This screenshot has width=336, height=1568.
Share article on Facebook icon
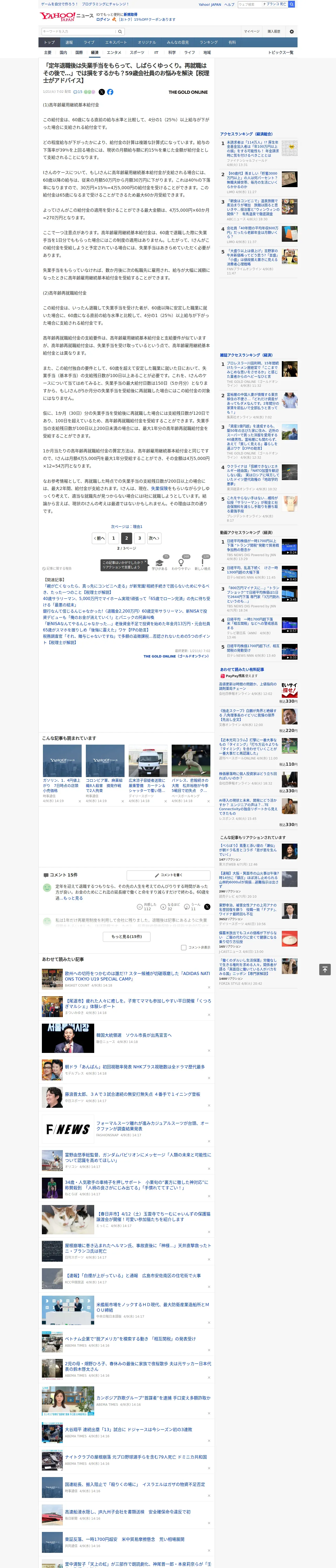click(x=110, y=92)
